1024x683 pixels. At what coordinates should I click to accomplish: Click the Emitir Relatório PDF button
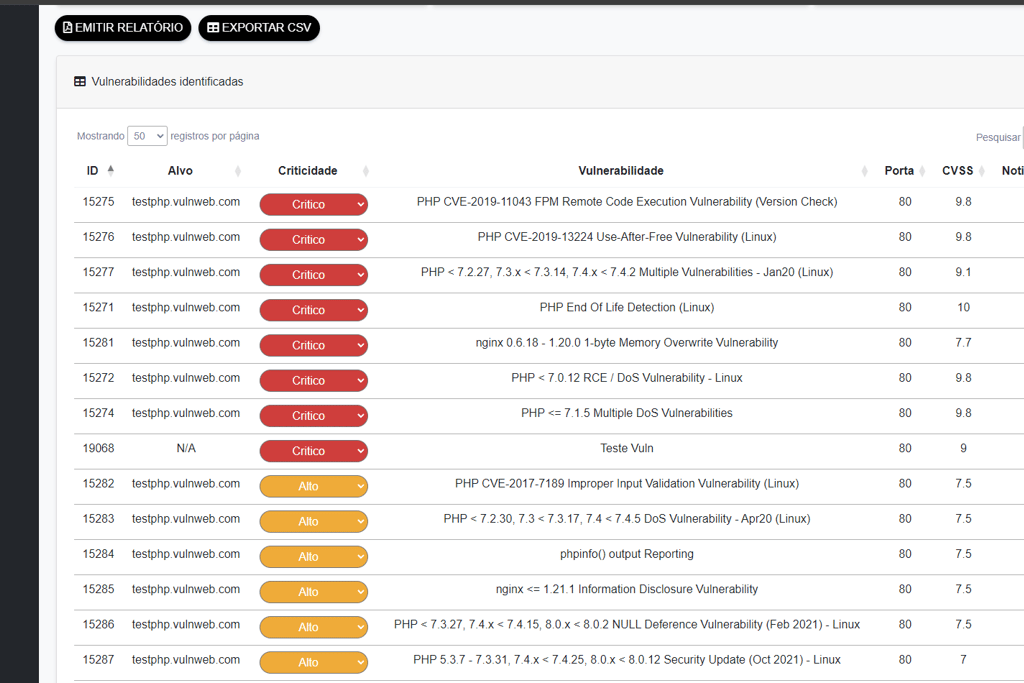point(122,28)
